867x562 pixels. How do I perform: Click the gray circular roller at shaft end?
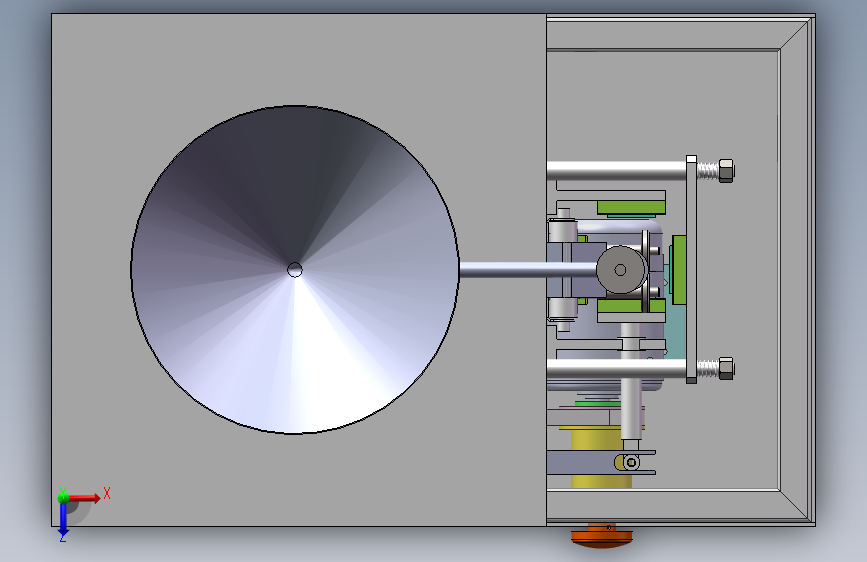pos(620,270)
